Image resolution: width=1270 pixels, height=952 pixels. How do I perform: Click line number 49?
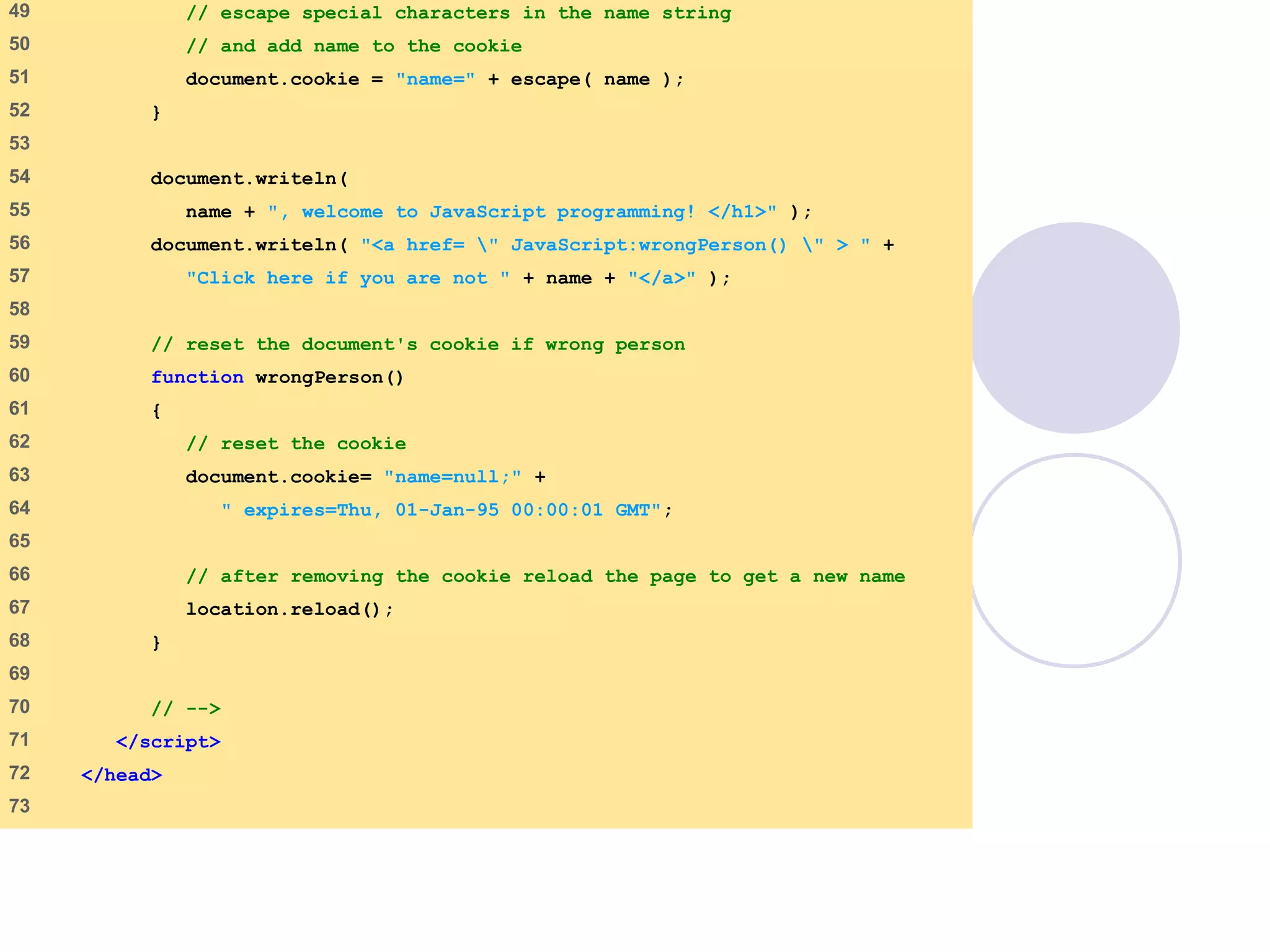pos(19,11)
